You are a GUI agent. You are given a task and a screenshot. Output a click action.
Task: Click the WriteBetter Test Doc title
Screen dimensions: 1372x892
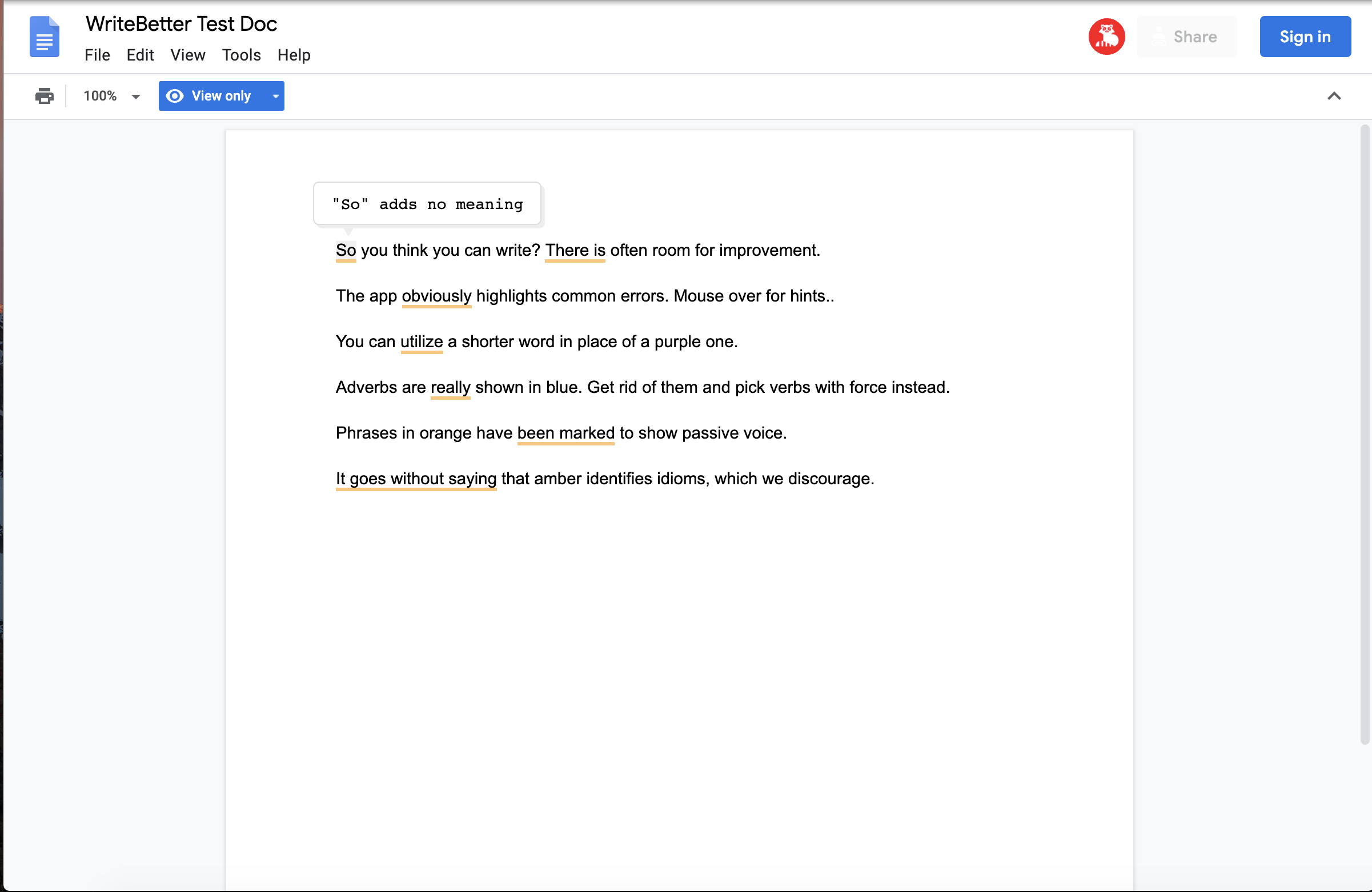pos(181,23)
